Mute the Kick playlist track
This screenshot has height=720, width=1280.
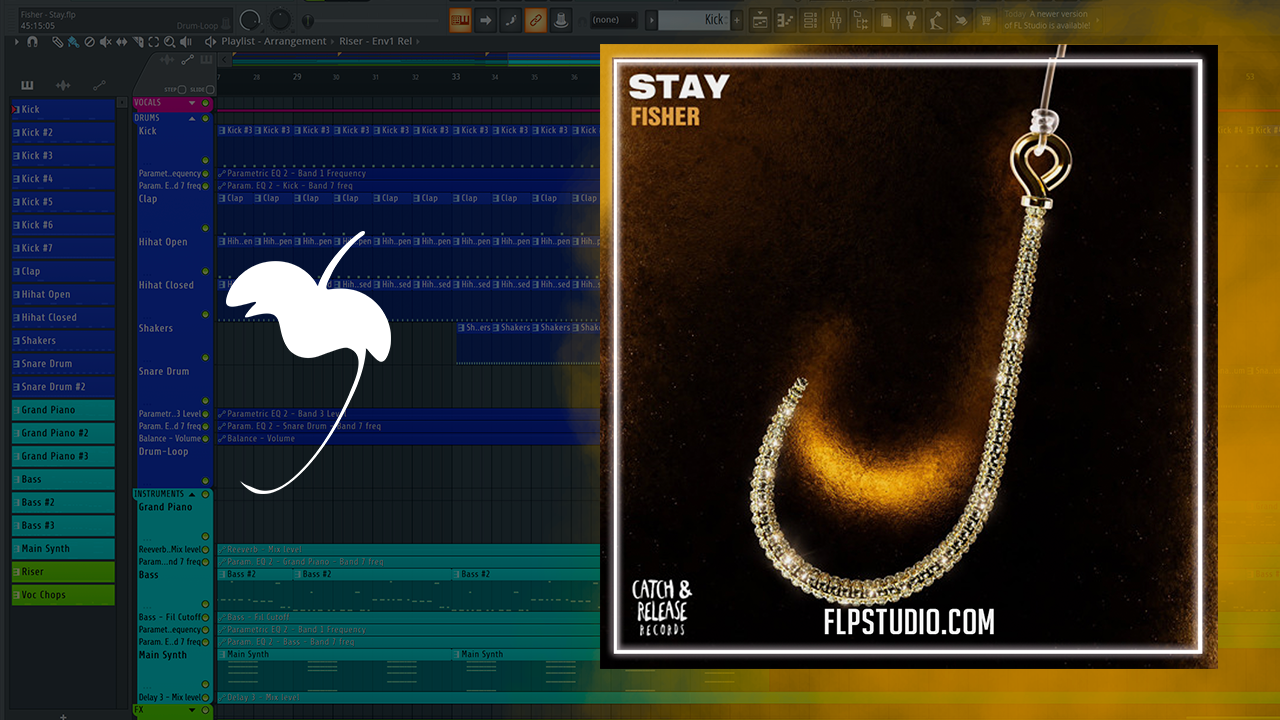206,160
